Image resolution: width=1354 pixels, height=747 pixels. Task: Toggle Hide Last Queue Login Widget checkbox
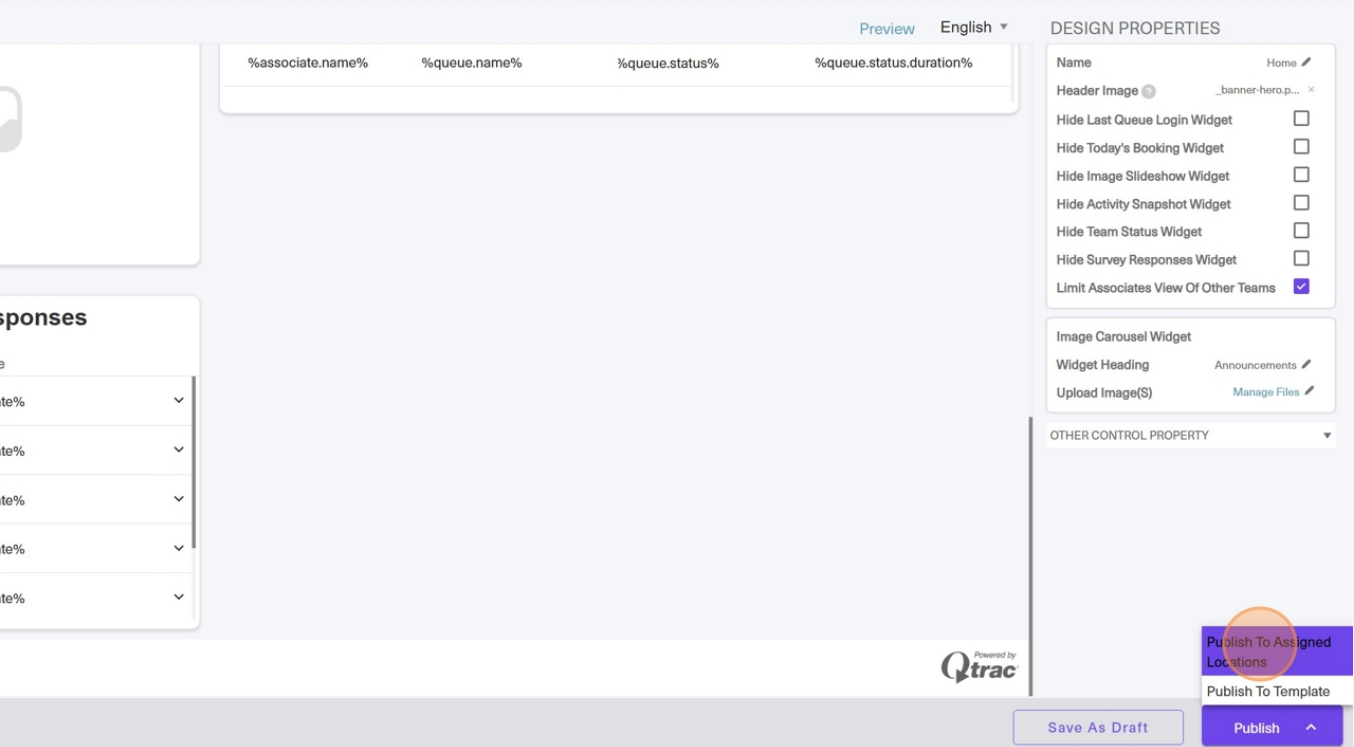point(1301,118)
